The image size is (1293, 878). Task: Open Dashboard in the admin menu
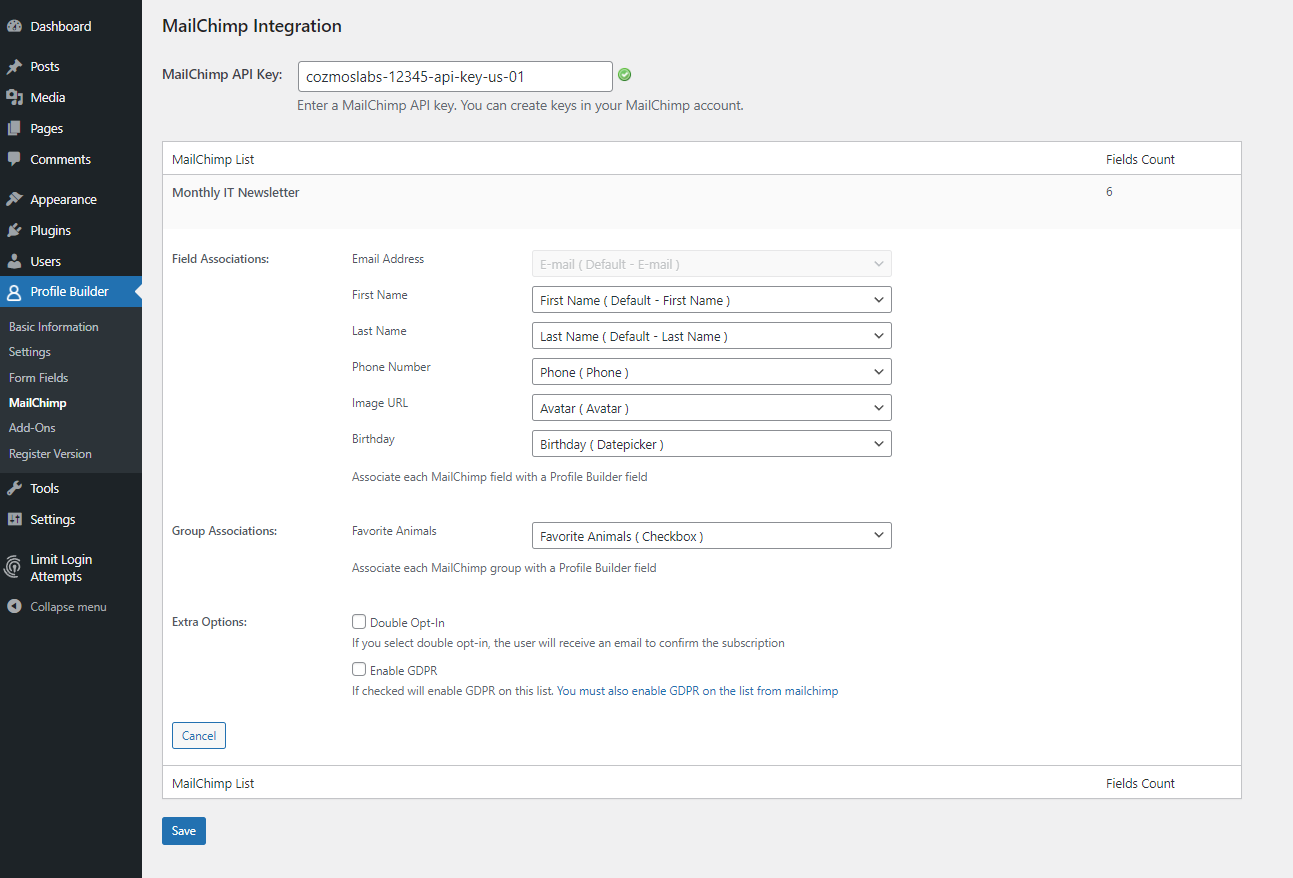[71, 26]
